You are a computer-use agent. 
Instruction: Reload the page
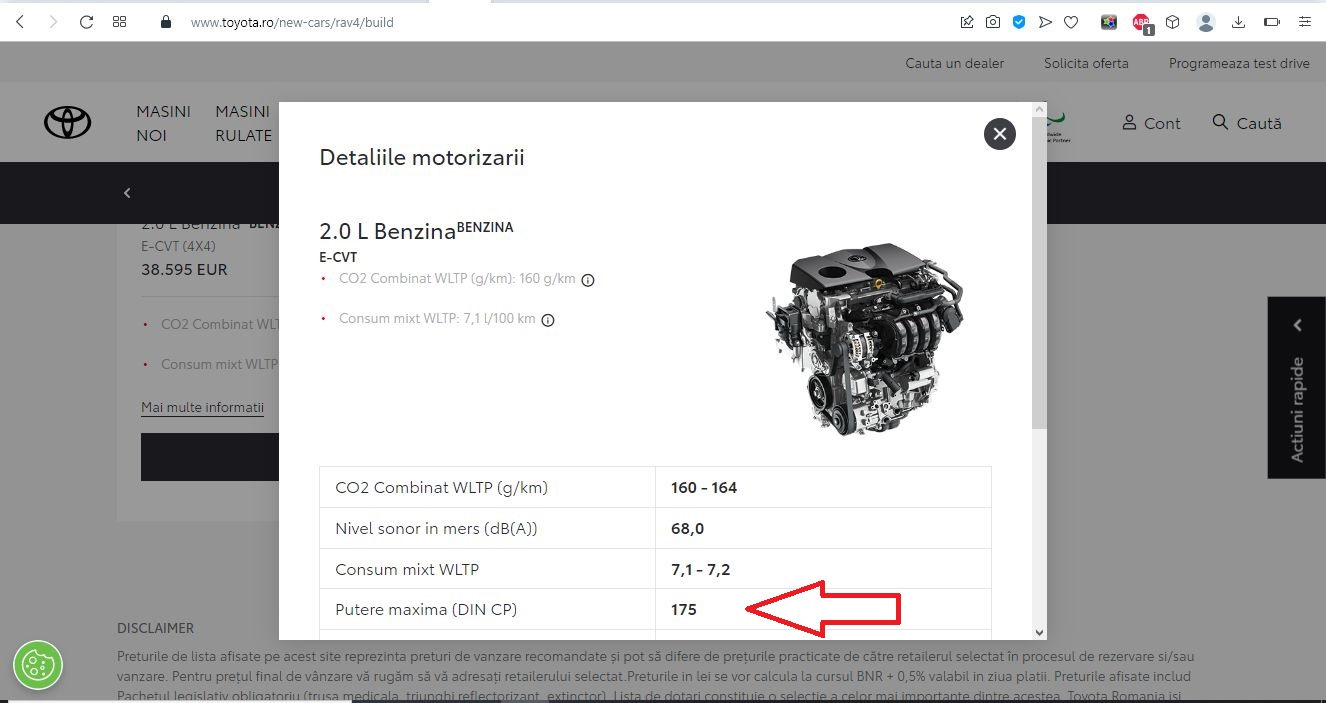click(86, 21)
